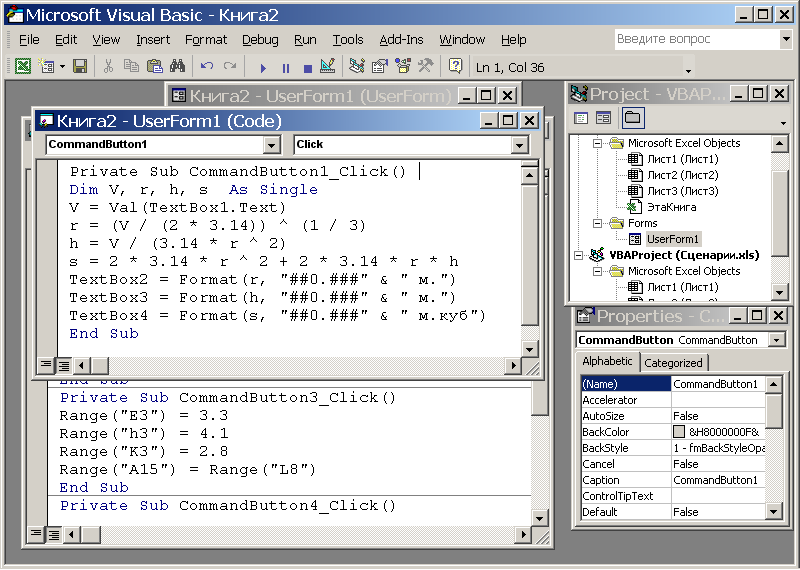Toggle Procedure View in back code window
The width and height of the screenshot is (800, 570).
[x=36, y=534]
